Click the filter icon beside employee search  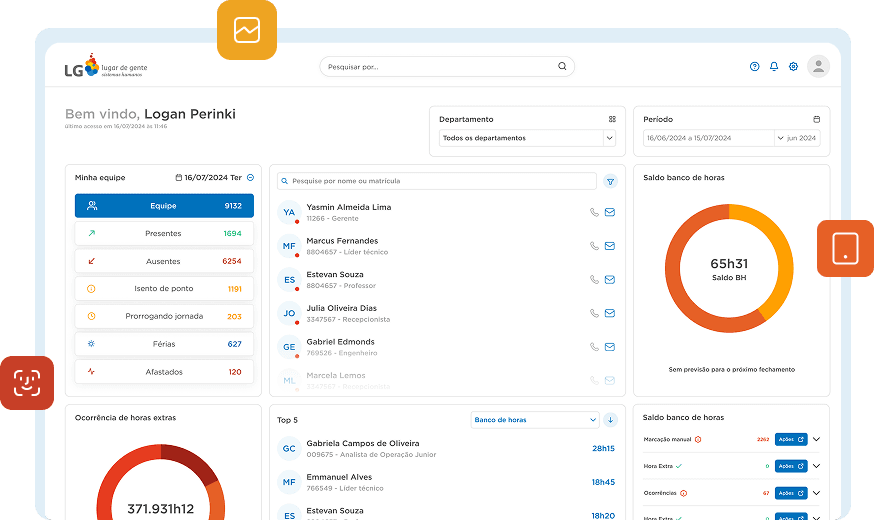point(610,181)
